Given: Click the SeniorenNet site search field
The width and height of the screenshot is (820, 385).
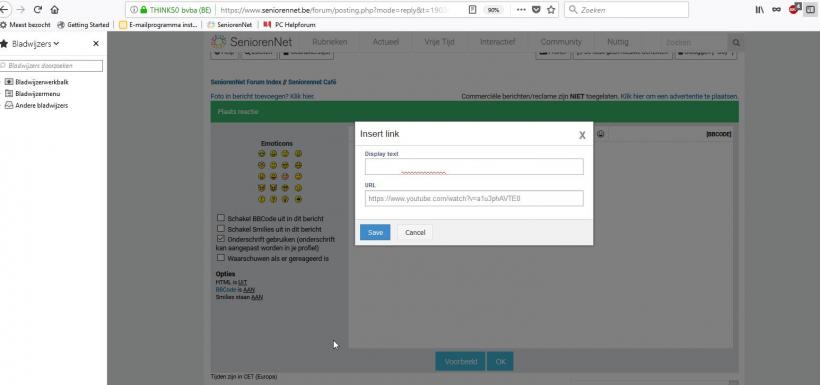Looking at the screenshot, I should coord(693,42).
